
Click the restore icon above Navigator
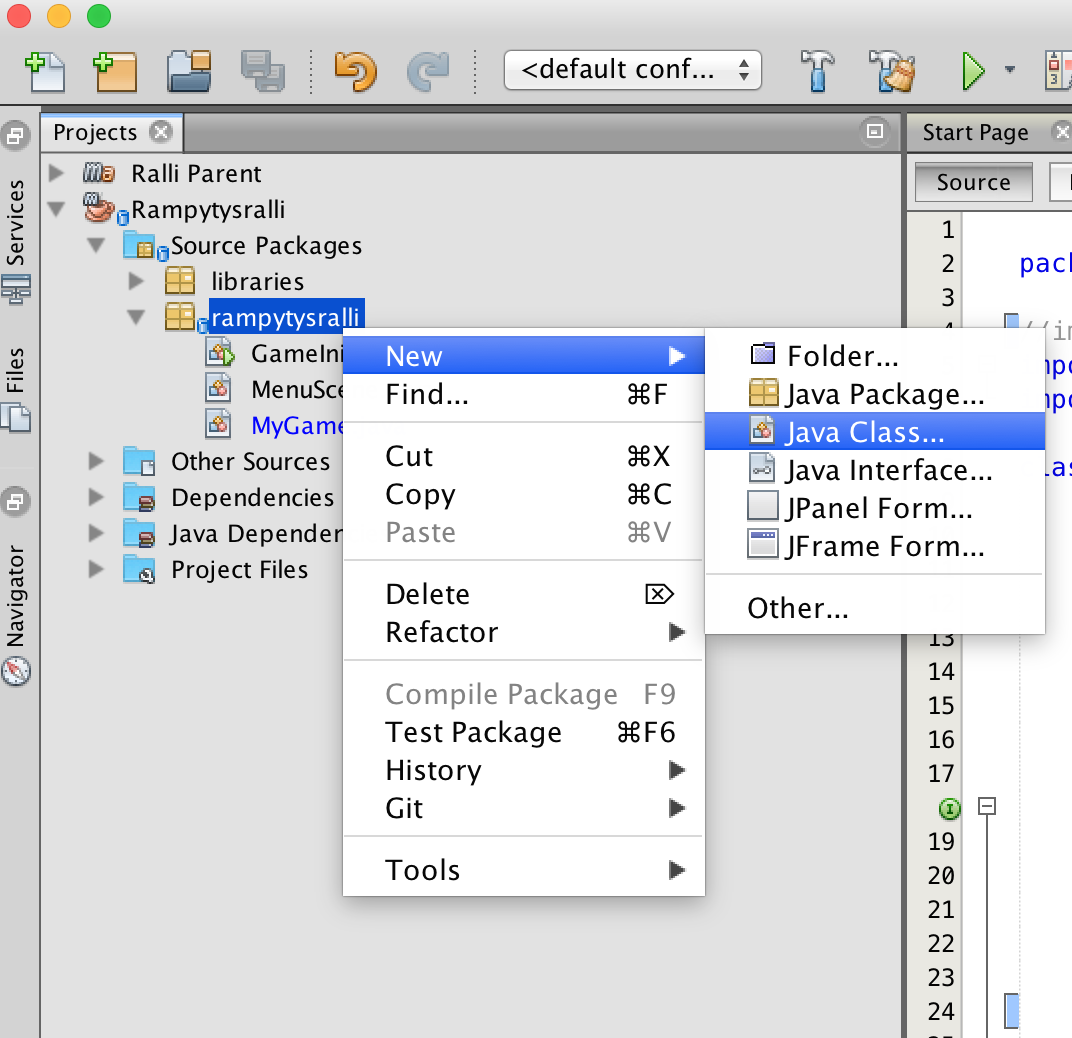pyautogui.click(x=16, y=503)
